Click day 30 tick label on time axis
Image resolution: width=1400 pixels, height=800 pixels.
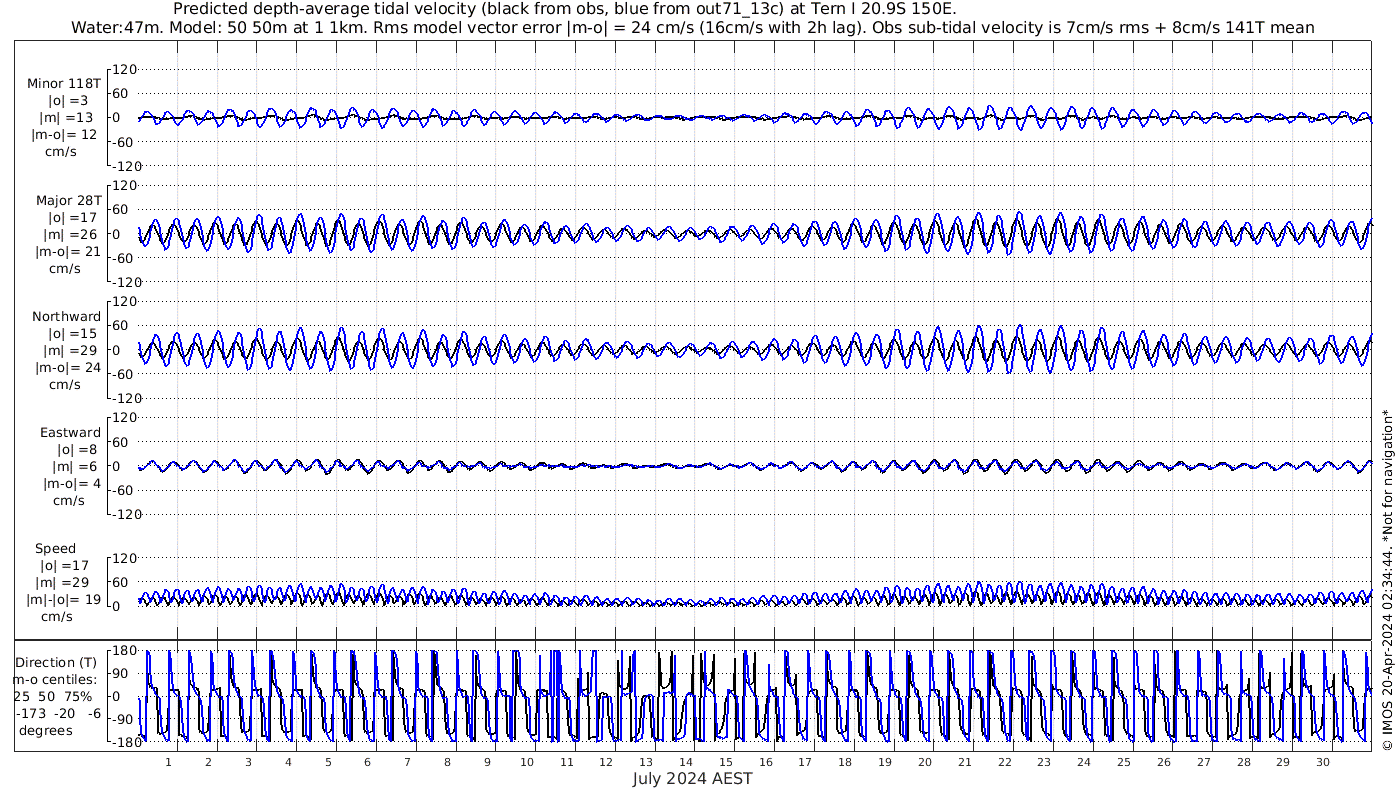pos(1322,762)
